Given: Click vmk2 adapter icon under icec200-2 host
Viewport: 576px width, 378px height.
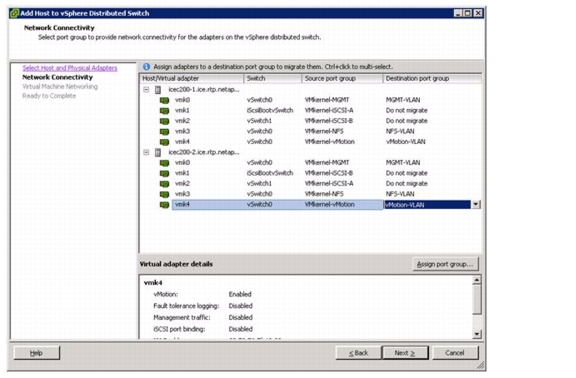Looking at the screenshot, I should click(x=164, y=184).
